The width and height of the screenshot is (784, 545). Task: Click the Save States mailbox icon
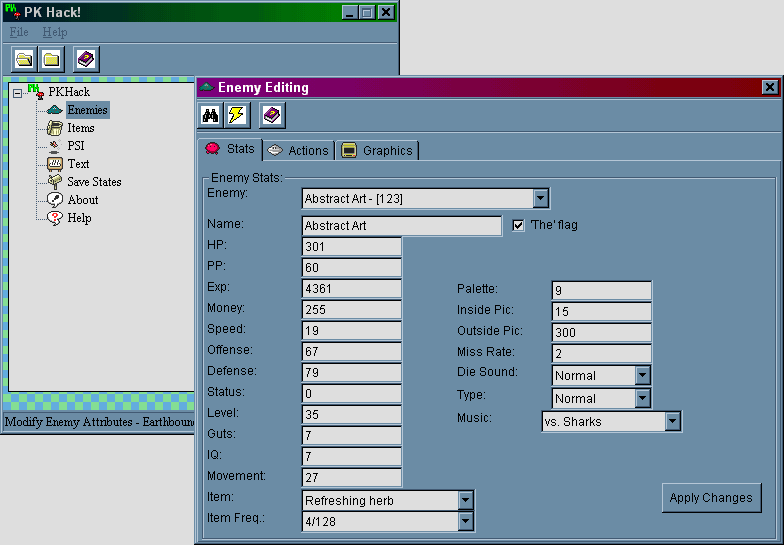coord(54,182)
